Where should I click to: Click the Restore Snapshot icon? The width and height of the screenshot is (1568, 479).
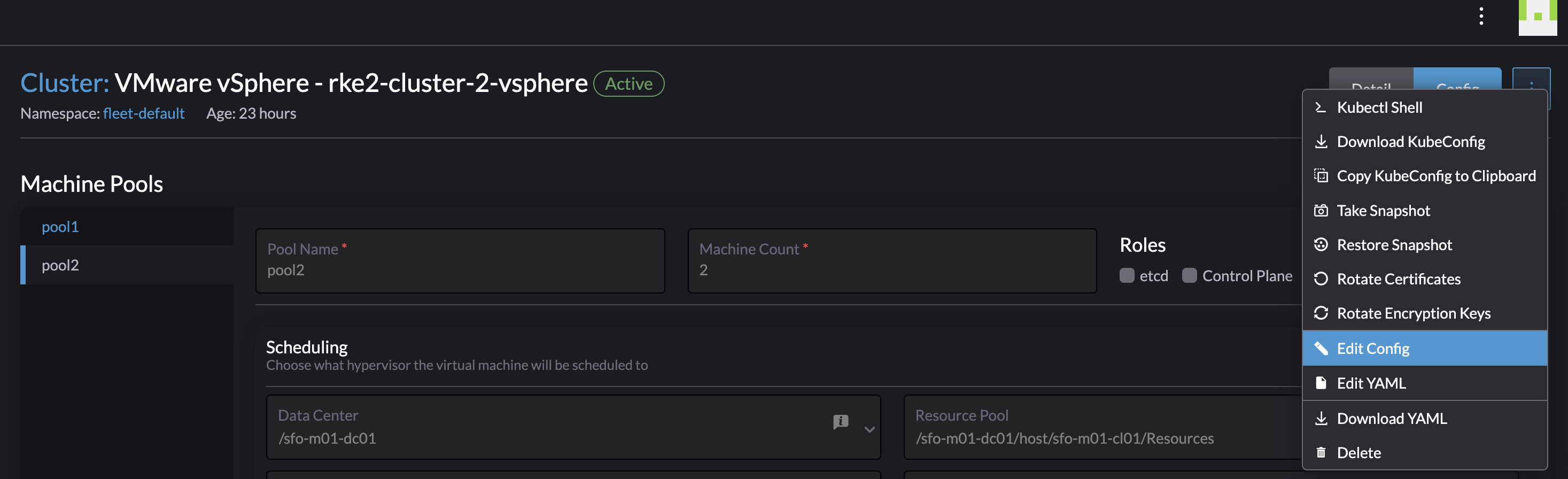pos(1320,245)
